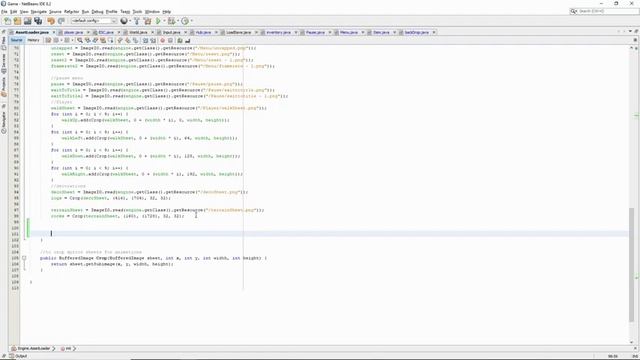This screenshot has width=640, height=360.
Task: Open the File menu
Action: tap(4, 12)
